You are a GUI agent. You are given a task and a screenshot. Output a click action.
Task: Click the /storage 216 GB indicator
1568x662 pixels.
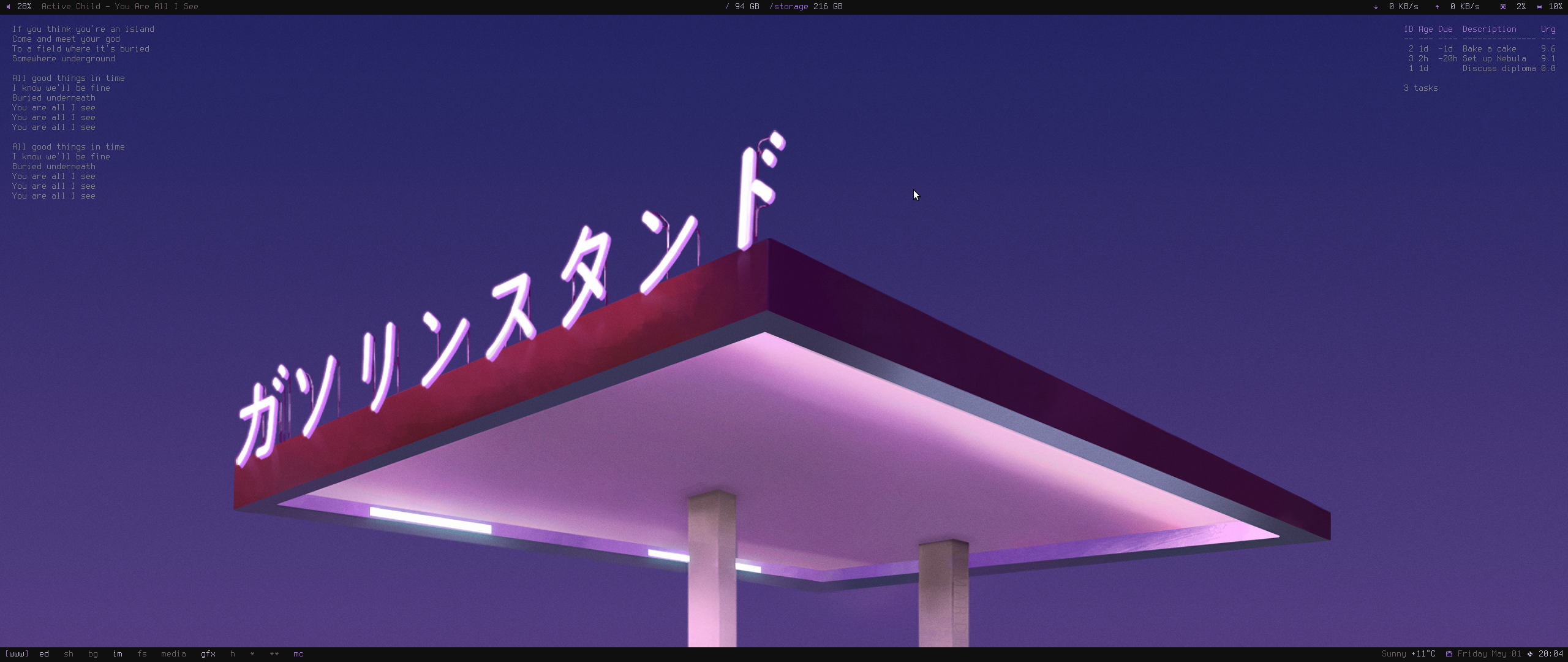[805, 7]
